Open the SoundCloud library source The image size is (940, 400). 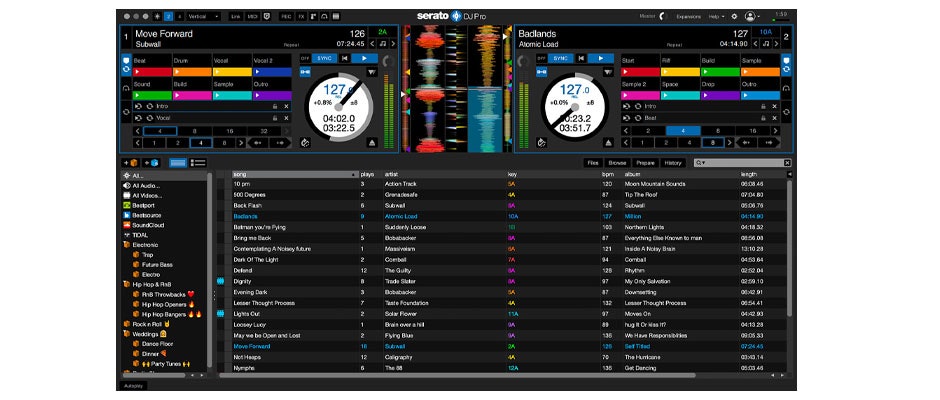click(x=126, y=225)
